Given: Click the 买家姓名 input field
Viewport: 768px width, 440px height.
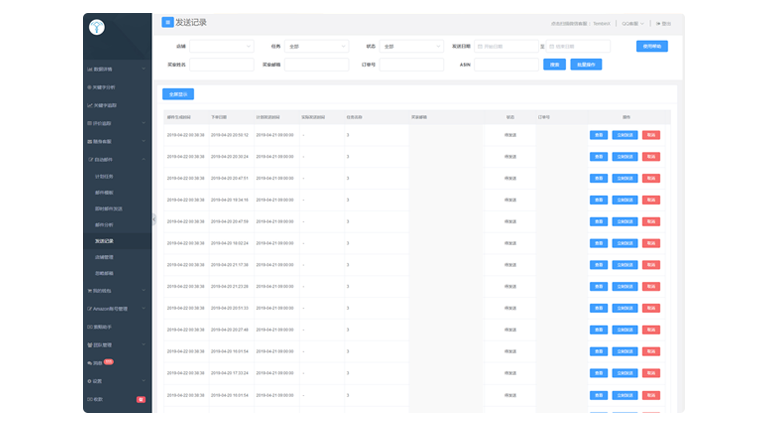Looking at the screenshot, I should pos(221,65).
